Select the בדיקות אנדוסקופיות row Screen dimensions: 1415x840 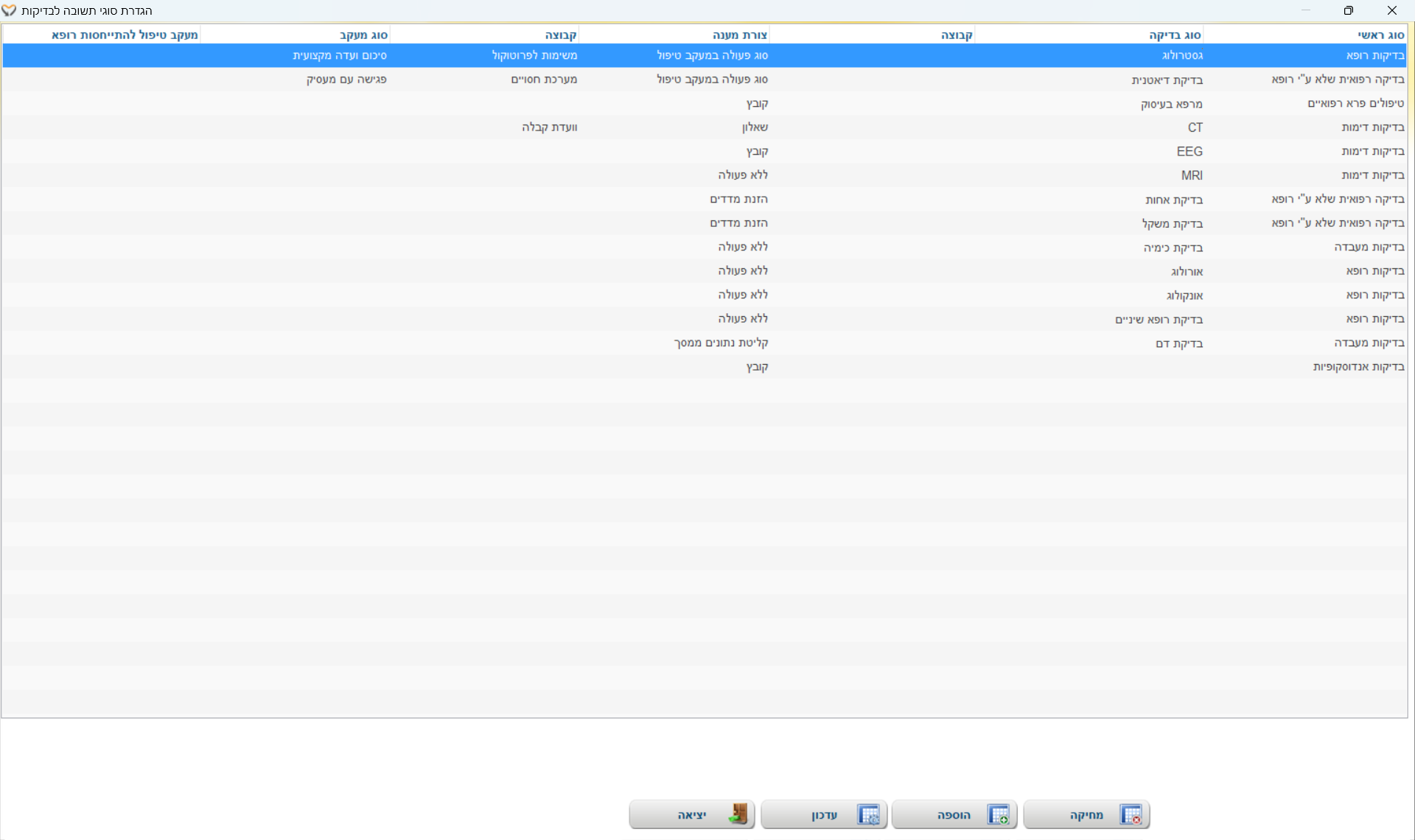(1358, 367)
